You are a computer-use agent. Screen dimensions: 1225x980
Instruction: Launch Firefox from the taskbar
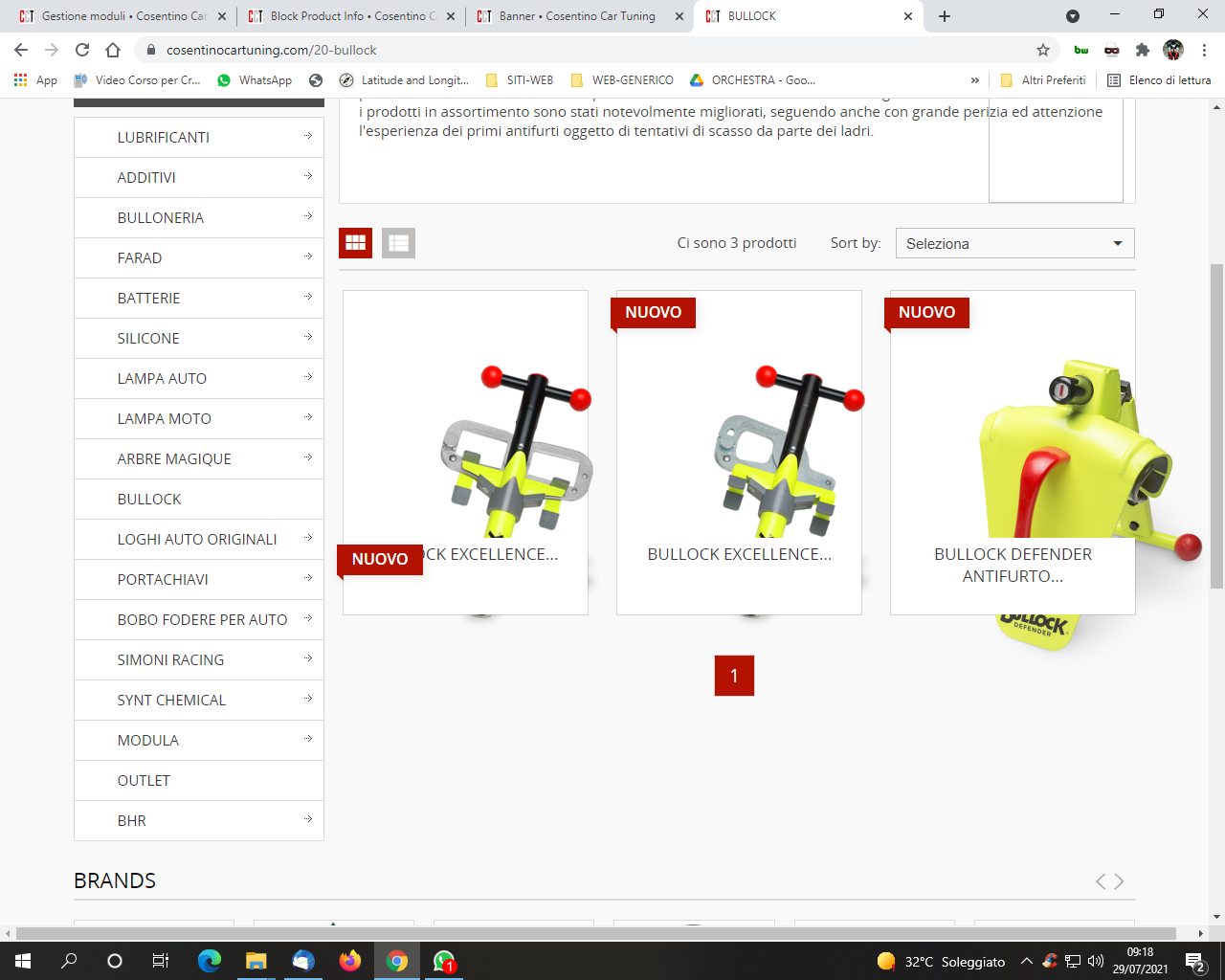(349, 961)
